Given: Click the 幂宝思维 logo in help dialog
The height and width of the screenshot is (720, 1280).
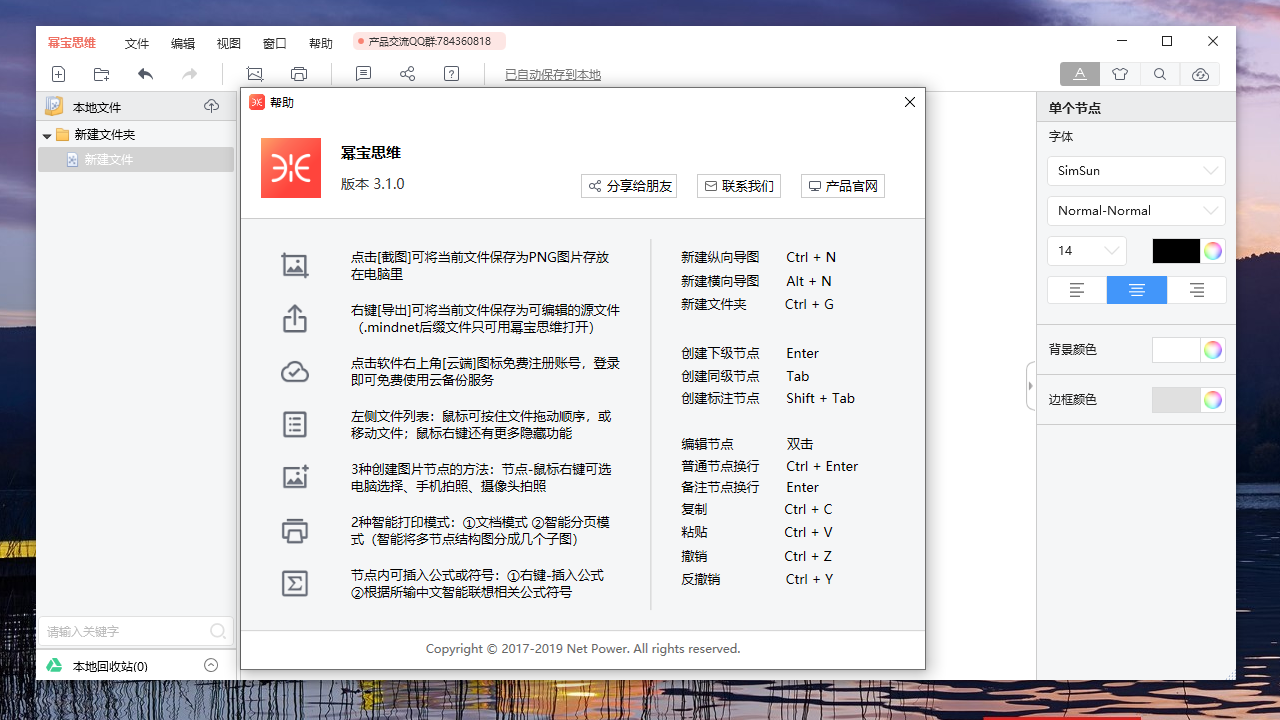Looking at the screenshot, I should (291, 168).
